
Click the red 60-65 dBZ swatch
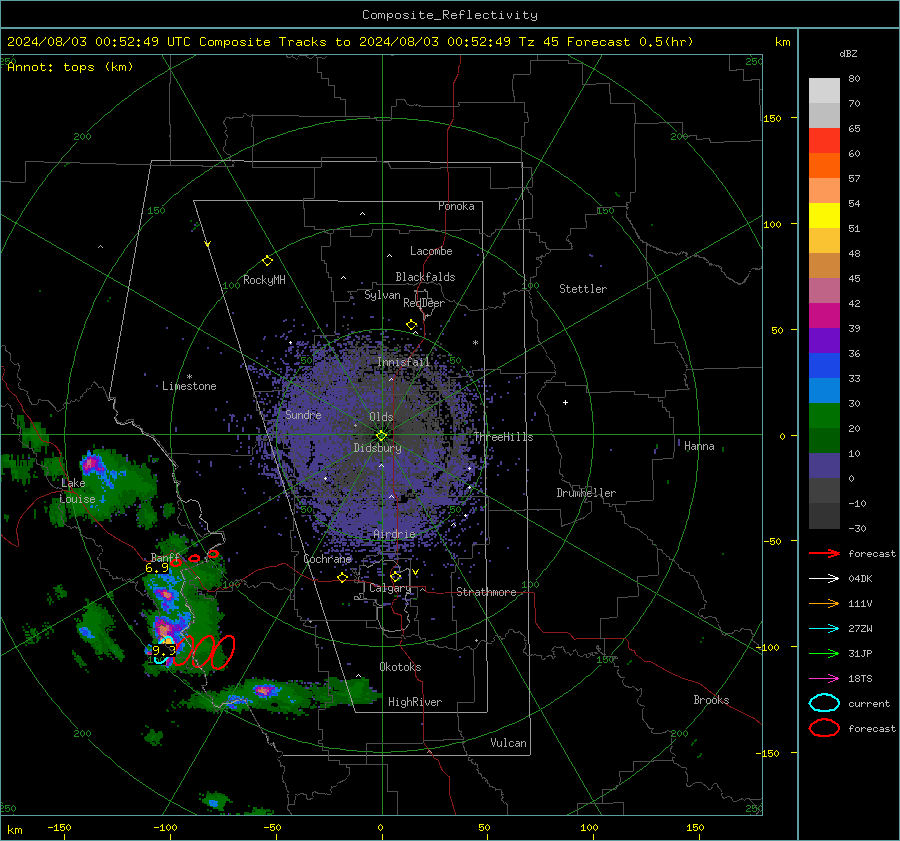pyautogui.click(x=824, y=141)
